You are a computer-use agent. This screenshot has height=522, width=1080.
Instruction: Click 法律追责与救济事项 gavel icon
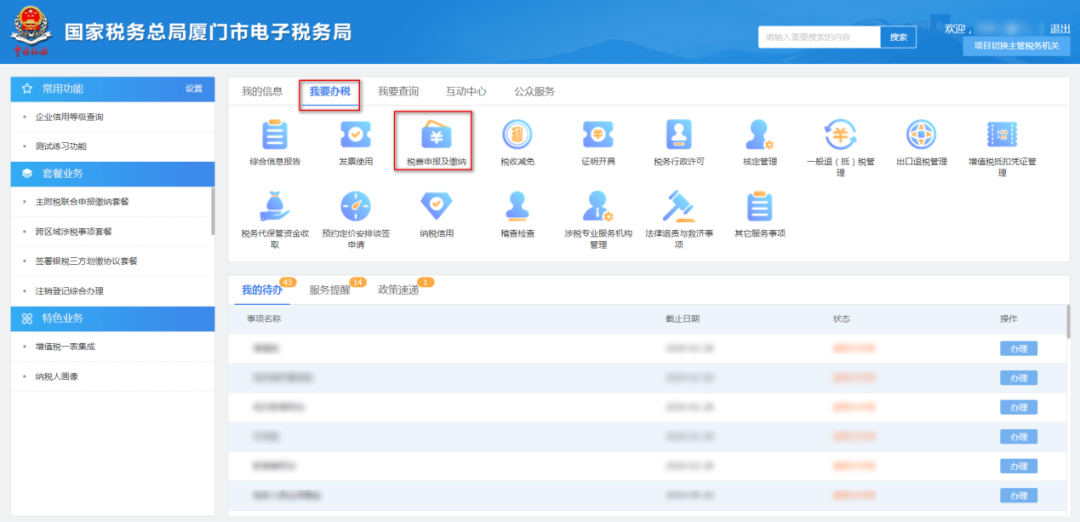tap(679, 206)
